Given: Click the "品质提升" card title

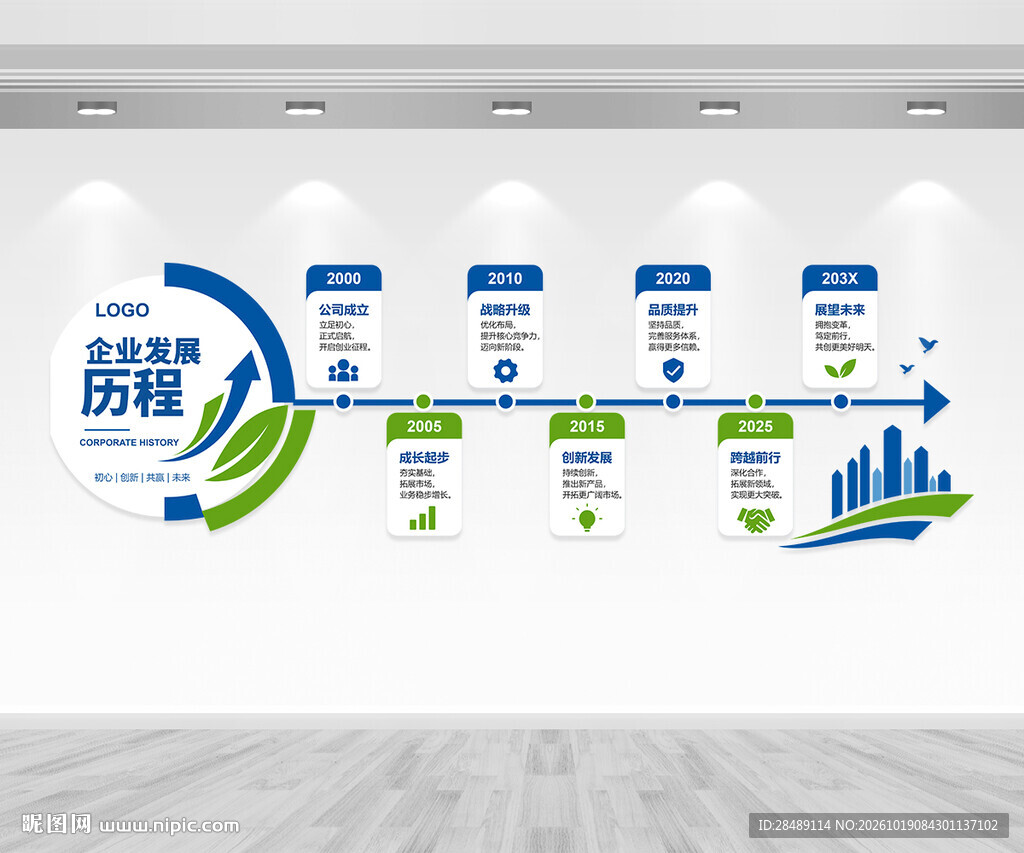Looking at the screenshot, I should tap(673, 310).
